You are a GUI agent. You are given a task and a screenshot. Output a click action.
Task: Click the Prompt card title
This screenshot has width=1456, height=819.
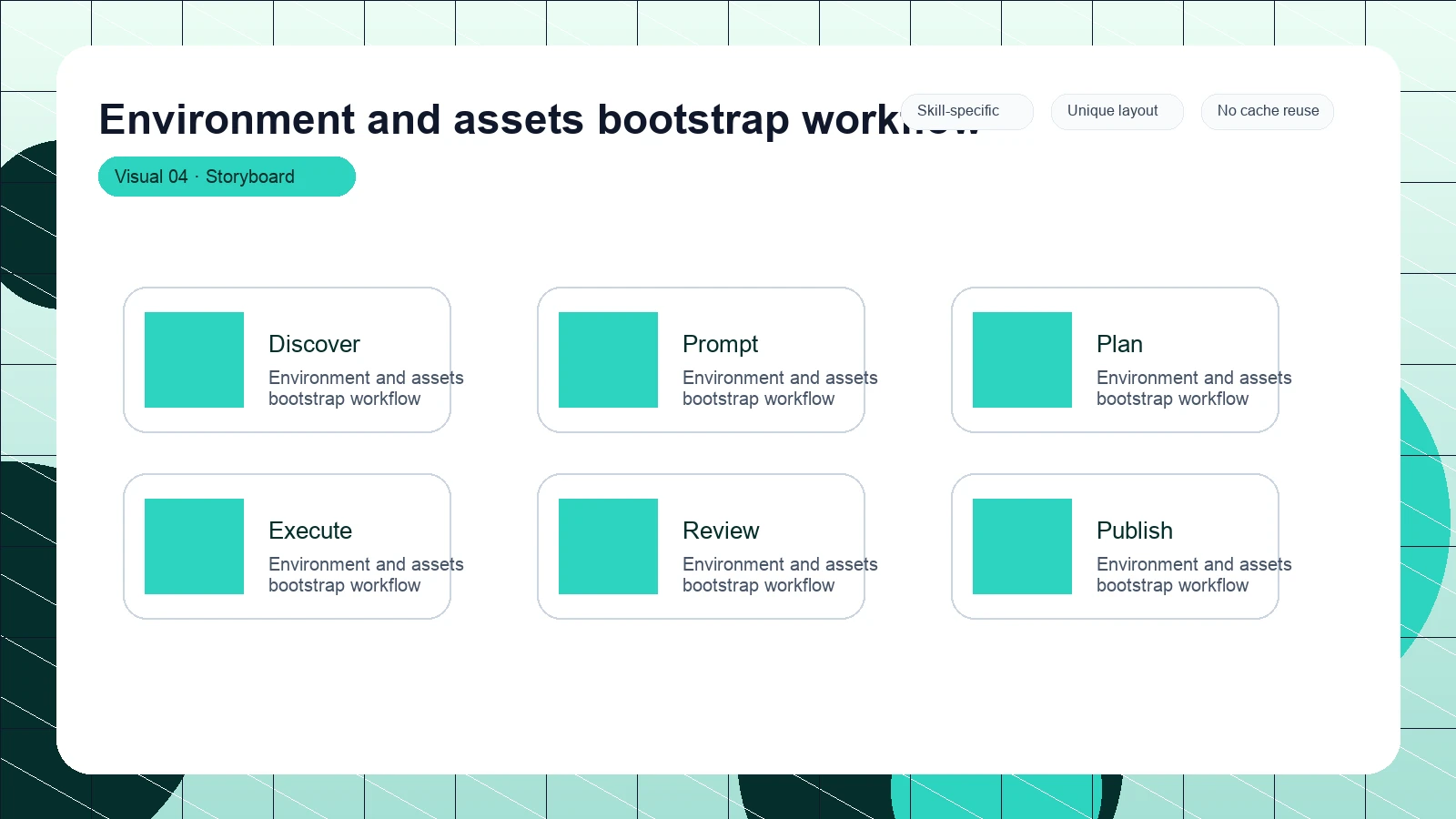point(720,344)
